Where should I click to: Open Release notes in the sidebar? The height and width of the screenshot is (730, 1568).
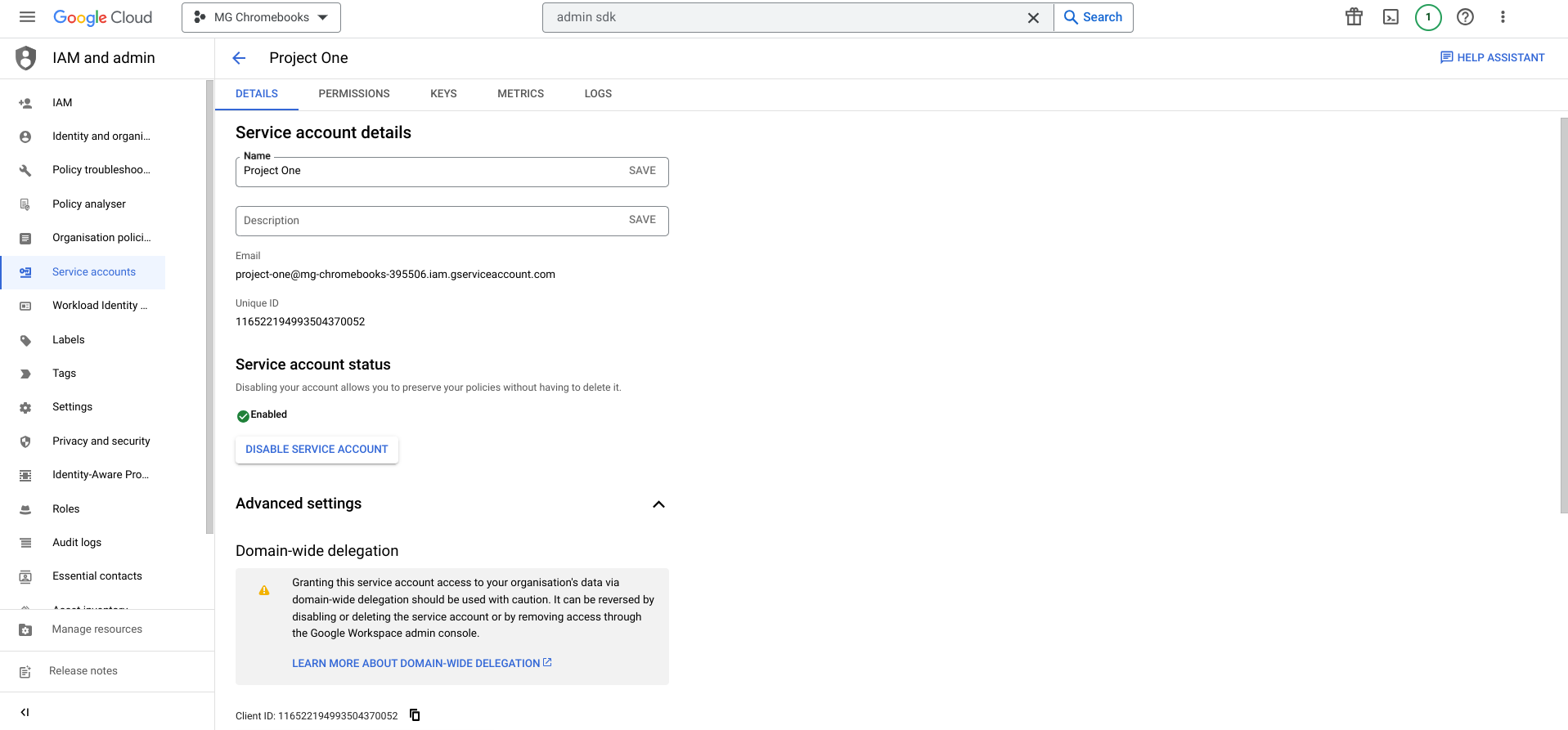83,671
